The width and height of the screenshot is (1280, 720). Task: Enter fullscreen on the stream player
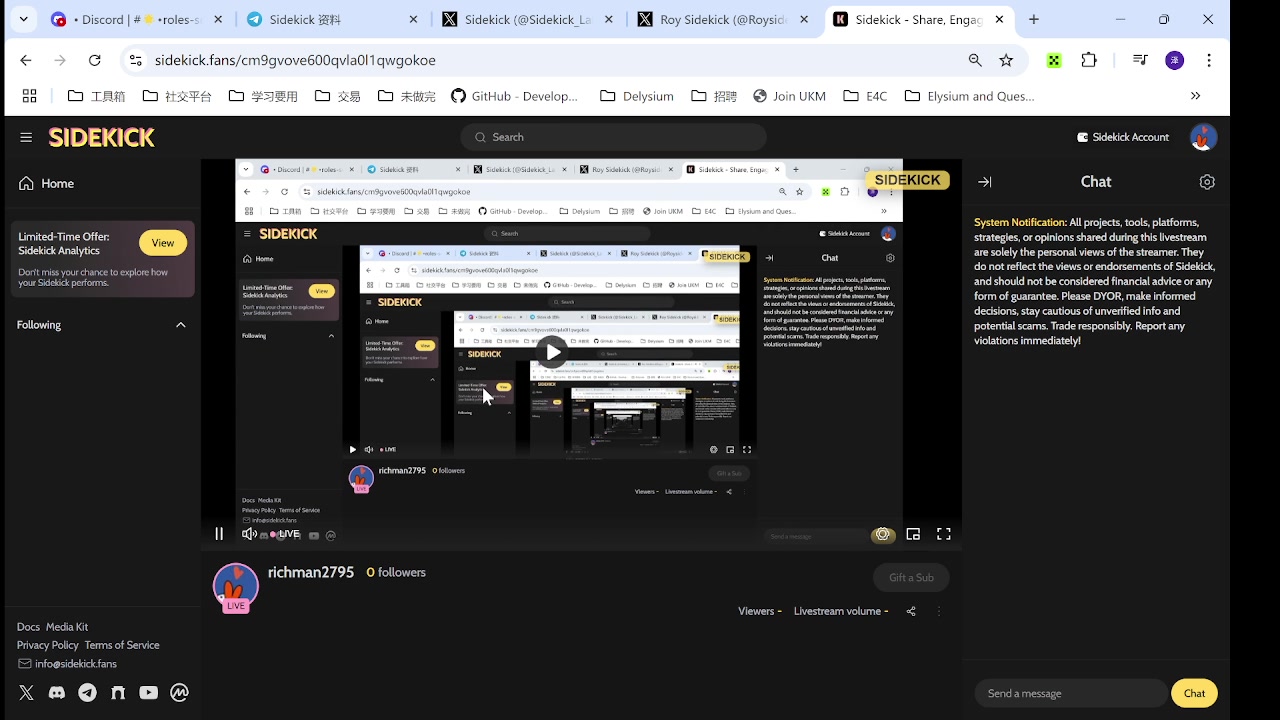click(x=943, y=534)
